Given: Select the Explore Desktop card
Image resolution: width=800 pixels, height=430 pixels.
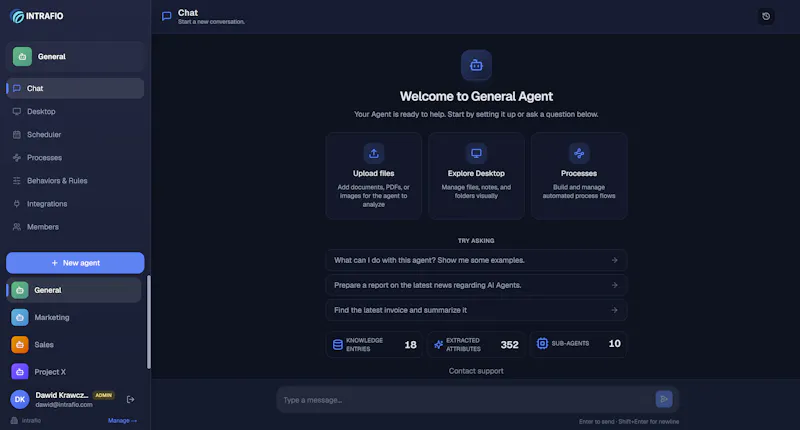Looking at the screenshot, I should 476,176.
